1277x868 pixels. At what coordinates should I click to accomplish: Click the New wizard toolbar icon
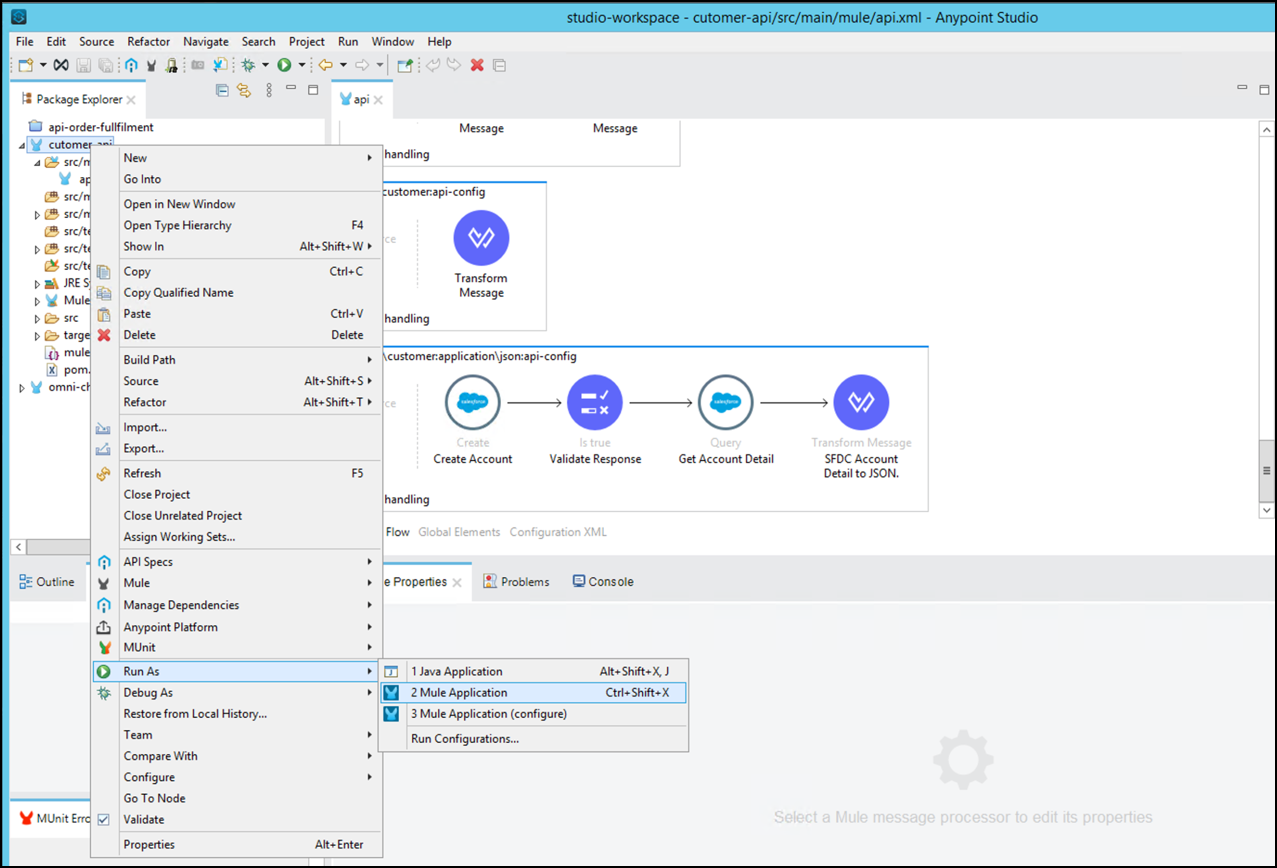click(x=26, y=65)
